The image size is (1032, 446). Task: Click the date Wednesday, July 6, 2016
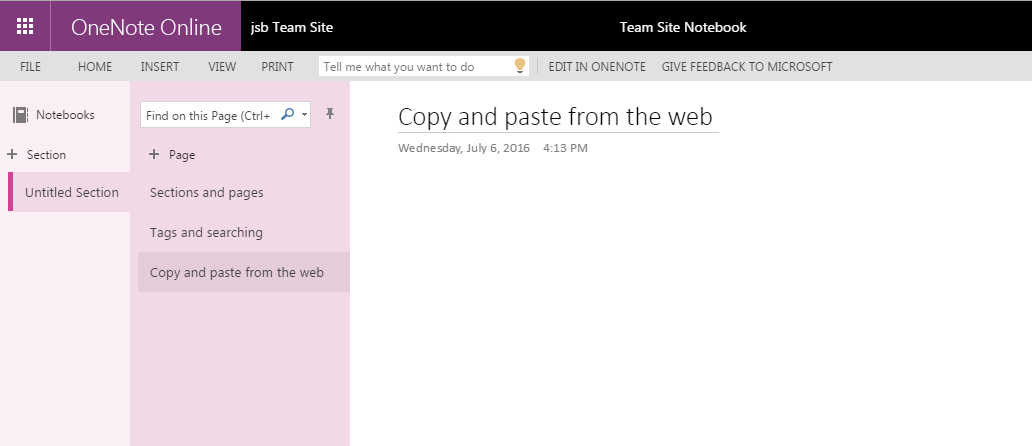coord(464,147)
